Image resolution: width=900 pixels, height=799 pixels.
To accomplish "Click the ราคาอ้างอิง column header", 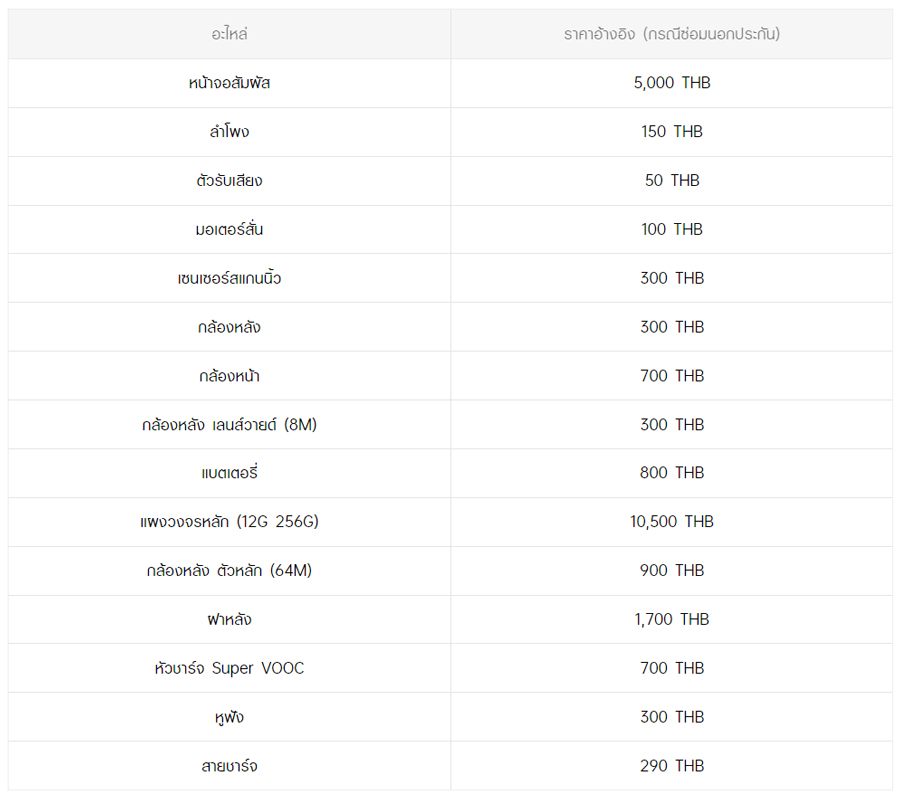I will coord(671,34).
